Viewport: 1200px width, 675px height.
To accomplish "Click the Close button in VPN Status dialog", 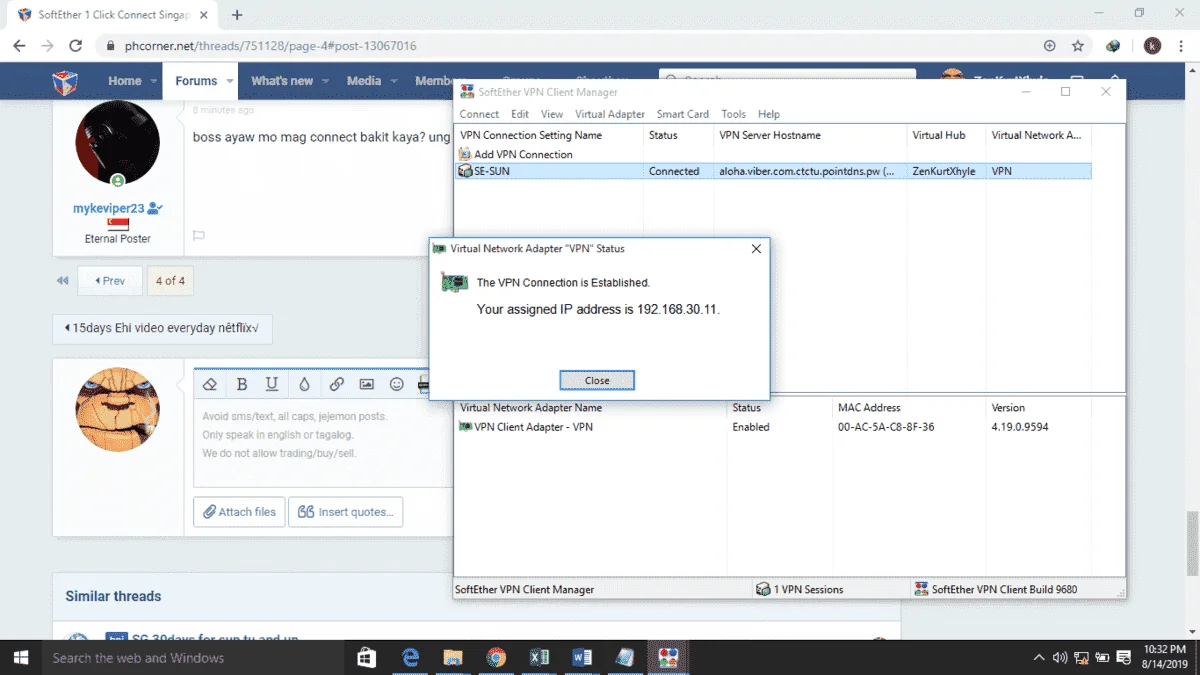I will [597, 380].
